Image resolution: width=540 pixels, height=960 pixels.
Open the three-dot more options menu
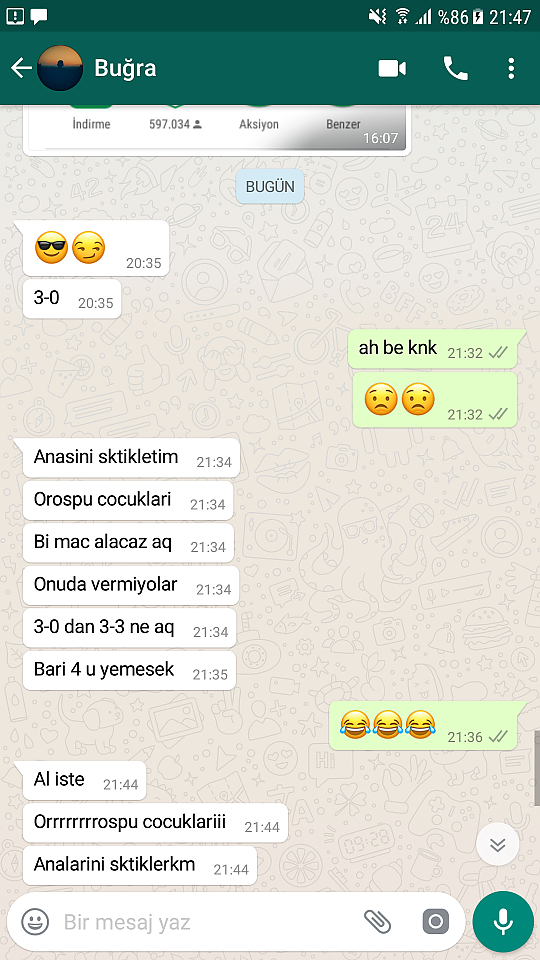click(x=511, y=69)
